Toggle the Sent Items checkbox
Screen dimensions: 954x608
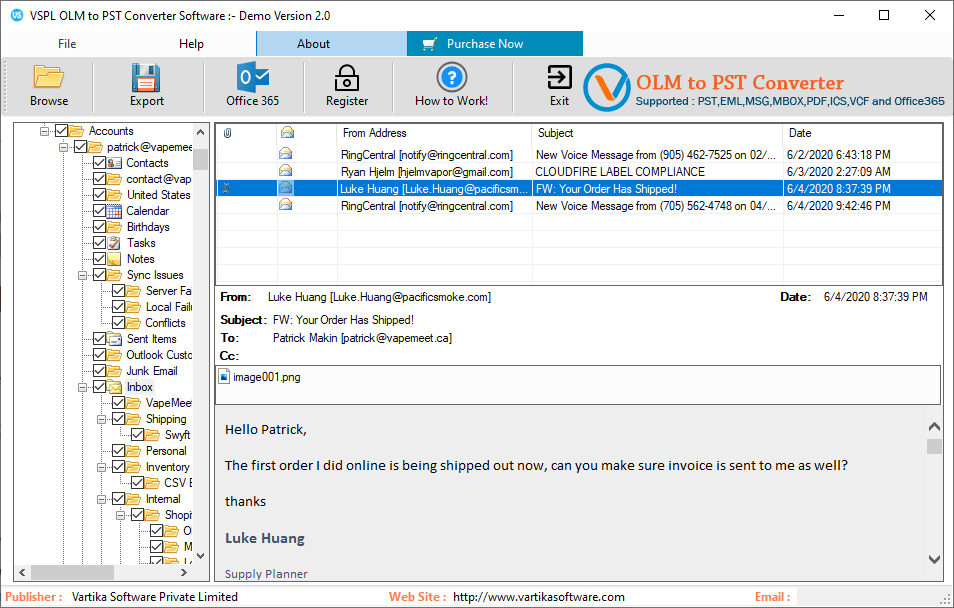(x=100, y=338)
